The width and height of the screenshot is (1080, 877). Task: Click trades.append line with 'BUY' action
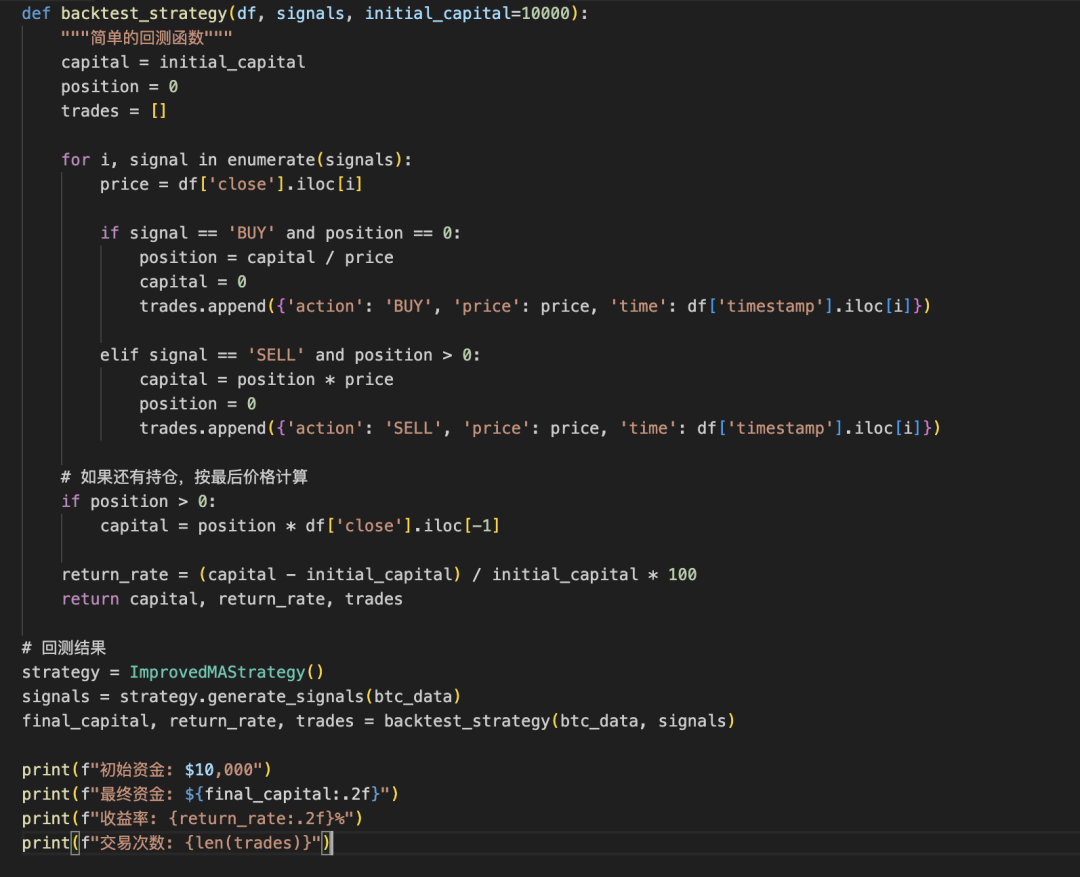535,306
